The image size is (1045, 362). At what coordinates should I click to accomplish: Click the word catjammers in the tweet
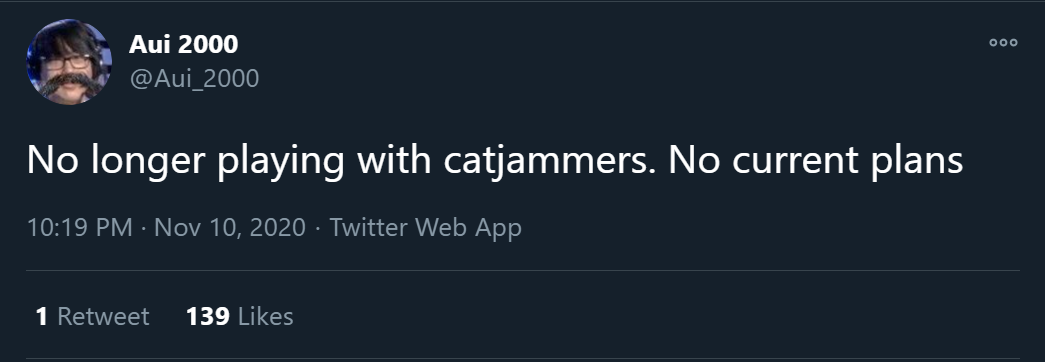pos(544,161)
